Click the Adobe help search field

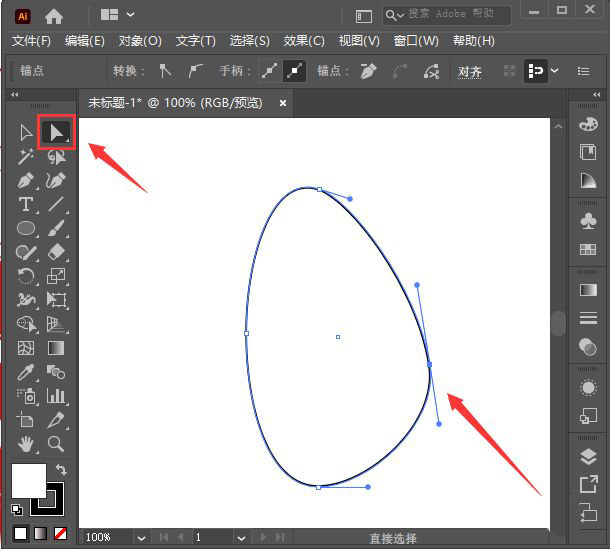pyautogui.click(x=447, y=15)
